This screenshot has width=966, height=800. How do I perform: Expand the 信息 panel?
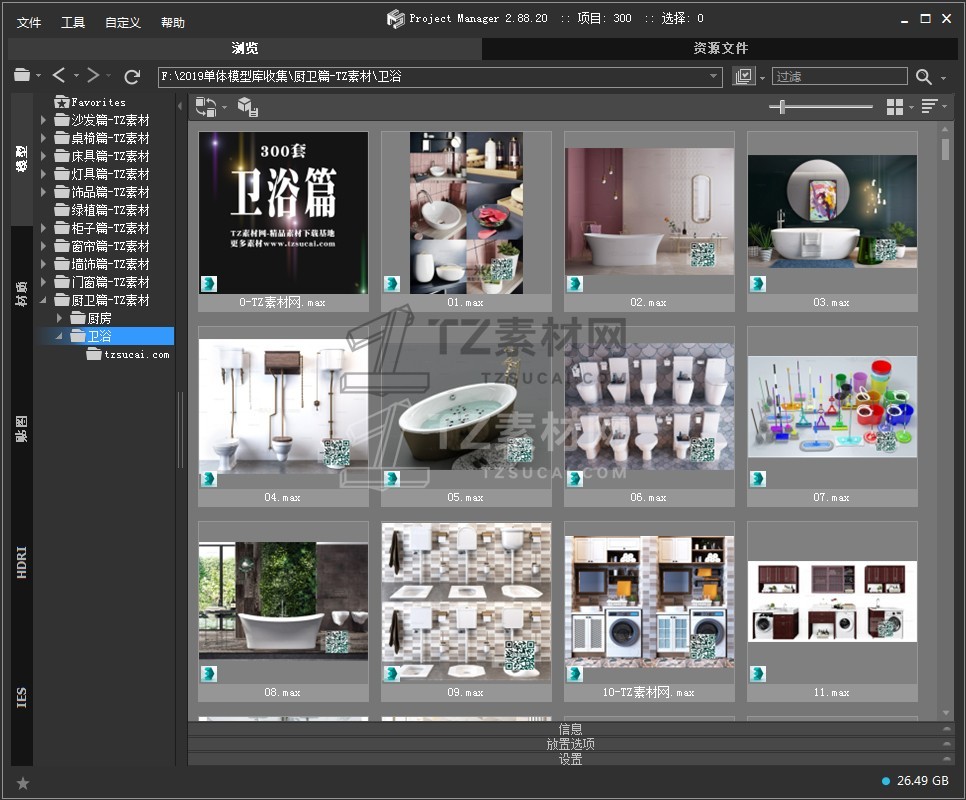tap(570, 729)
